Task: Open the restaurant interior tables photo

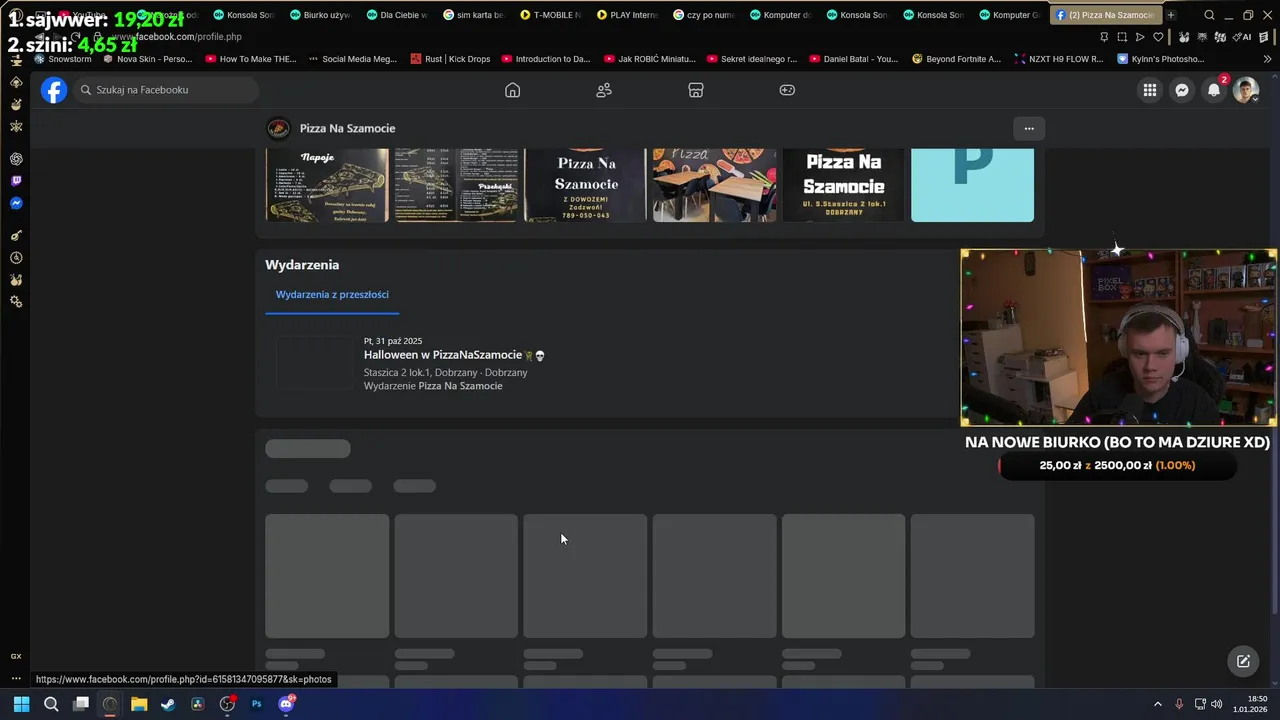Action: [714, 185]
